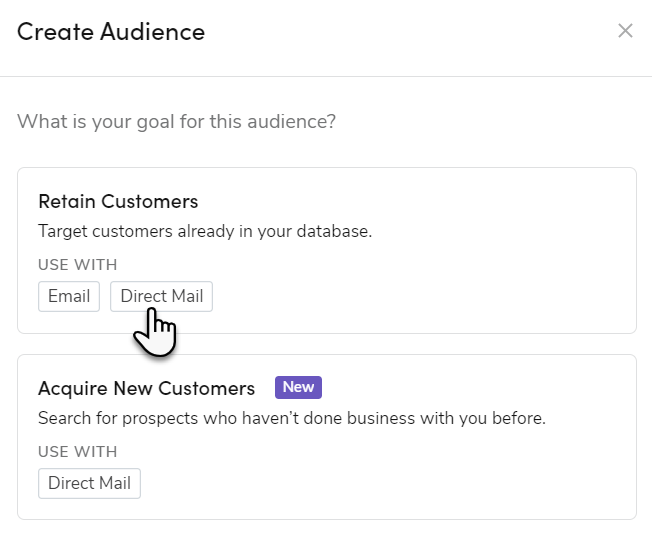This screenshot has height=538, width=652.
Task: Click Direct Mail tag under Retain Customers
Action: (161, 296)
